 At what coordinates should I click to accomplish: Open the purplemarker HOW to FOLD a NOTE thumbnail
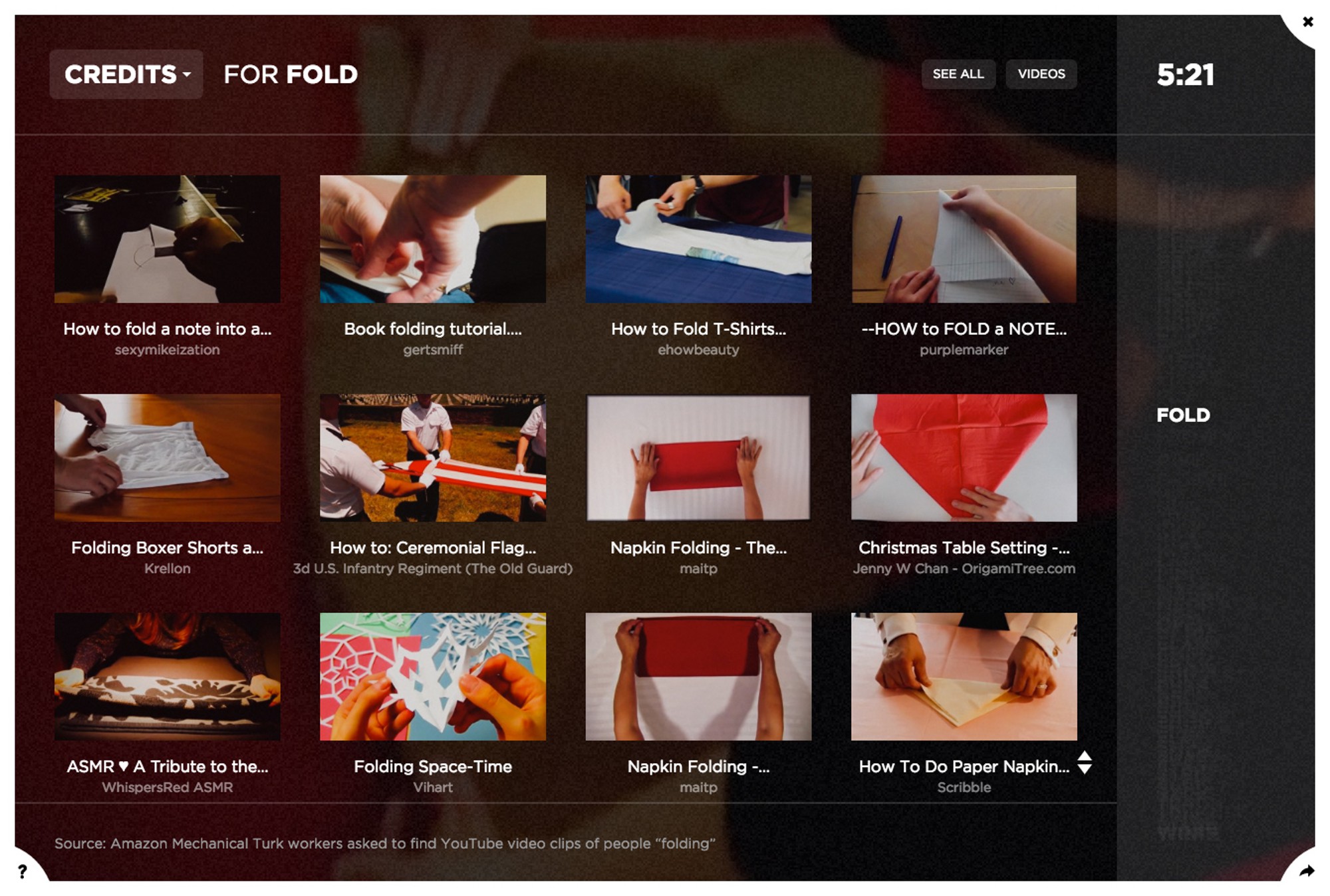click(964, 239)
